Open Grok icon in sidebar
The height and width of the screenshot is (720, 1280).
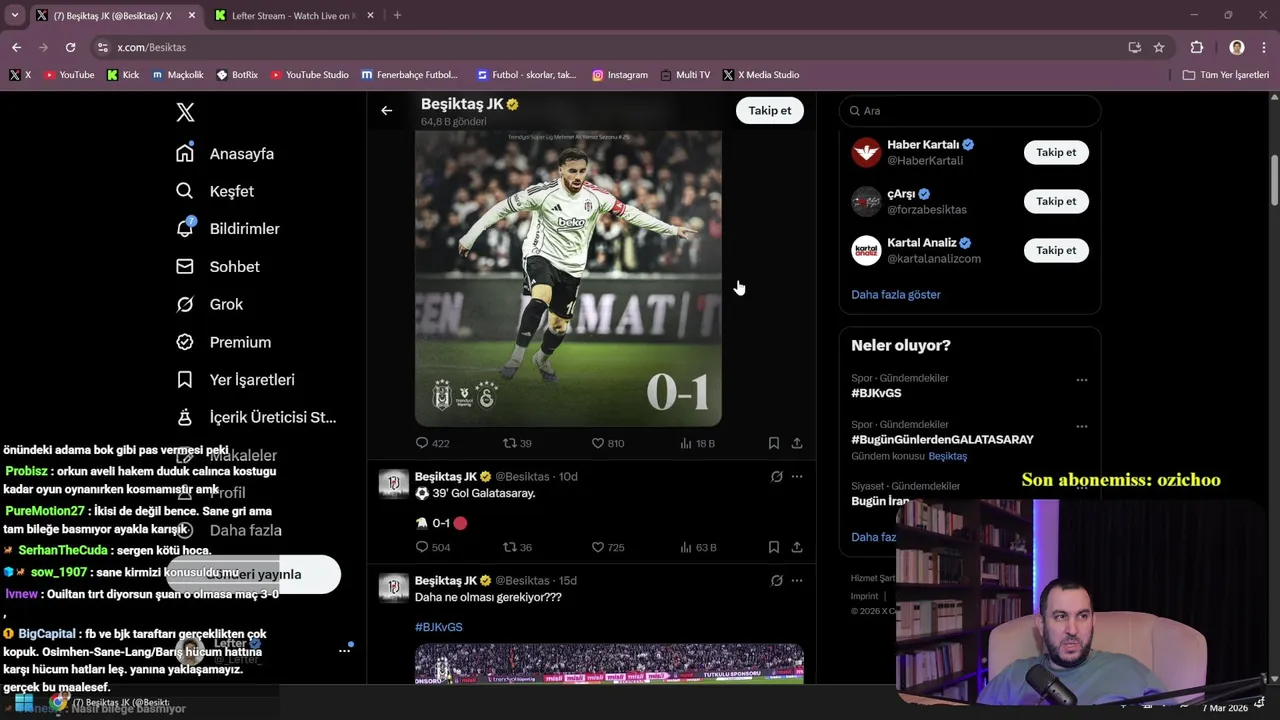[185, 304]
